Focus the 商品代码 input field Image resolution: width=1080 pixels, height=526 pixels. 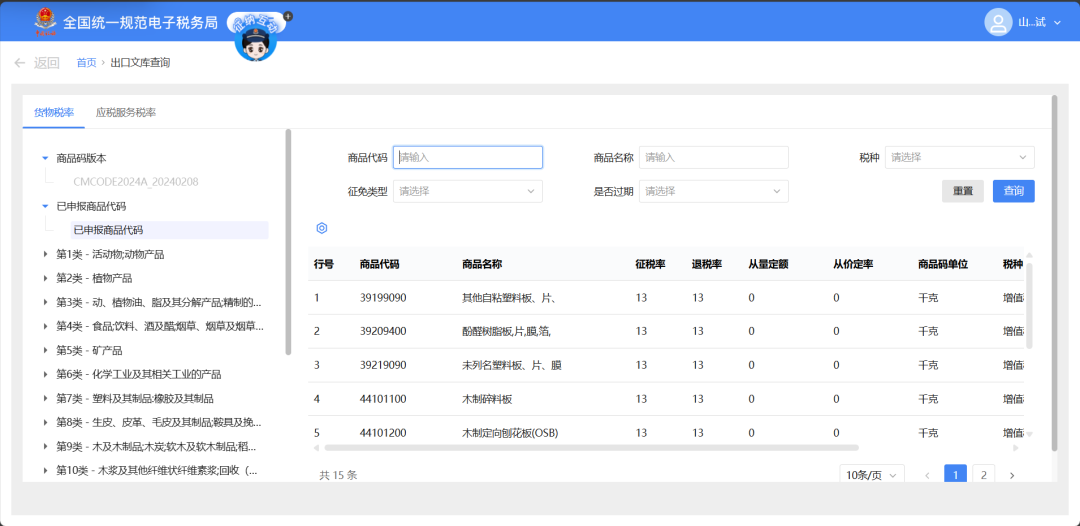click(468, 158)
